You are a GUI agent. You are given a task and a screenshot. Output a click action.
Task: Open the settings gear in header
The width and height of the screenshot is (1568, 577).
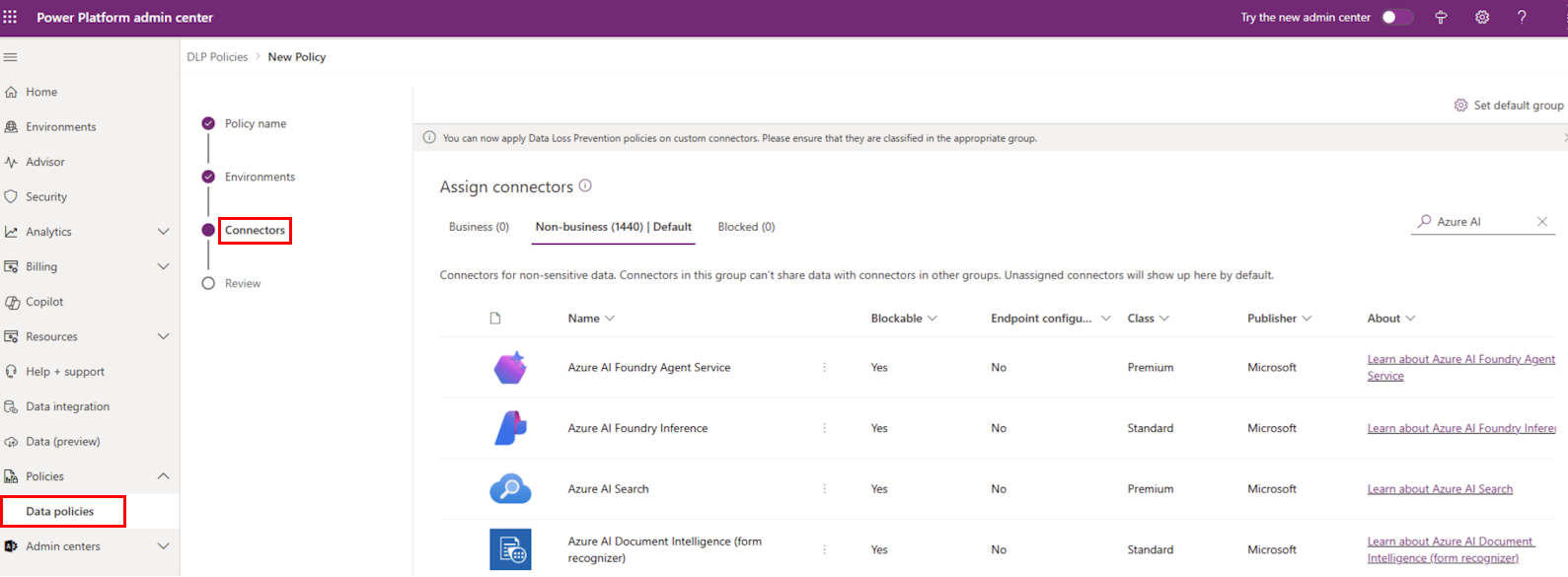tap(1481, 17)
